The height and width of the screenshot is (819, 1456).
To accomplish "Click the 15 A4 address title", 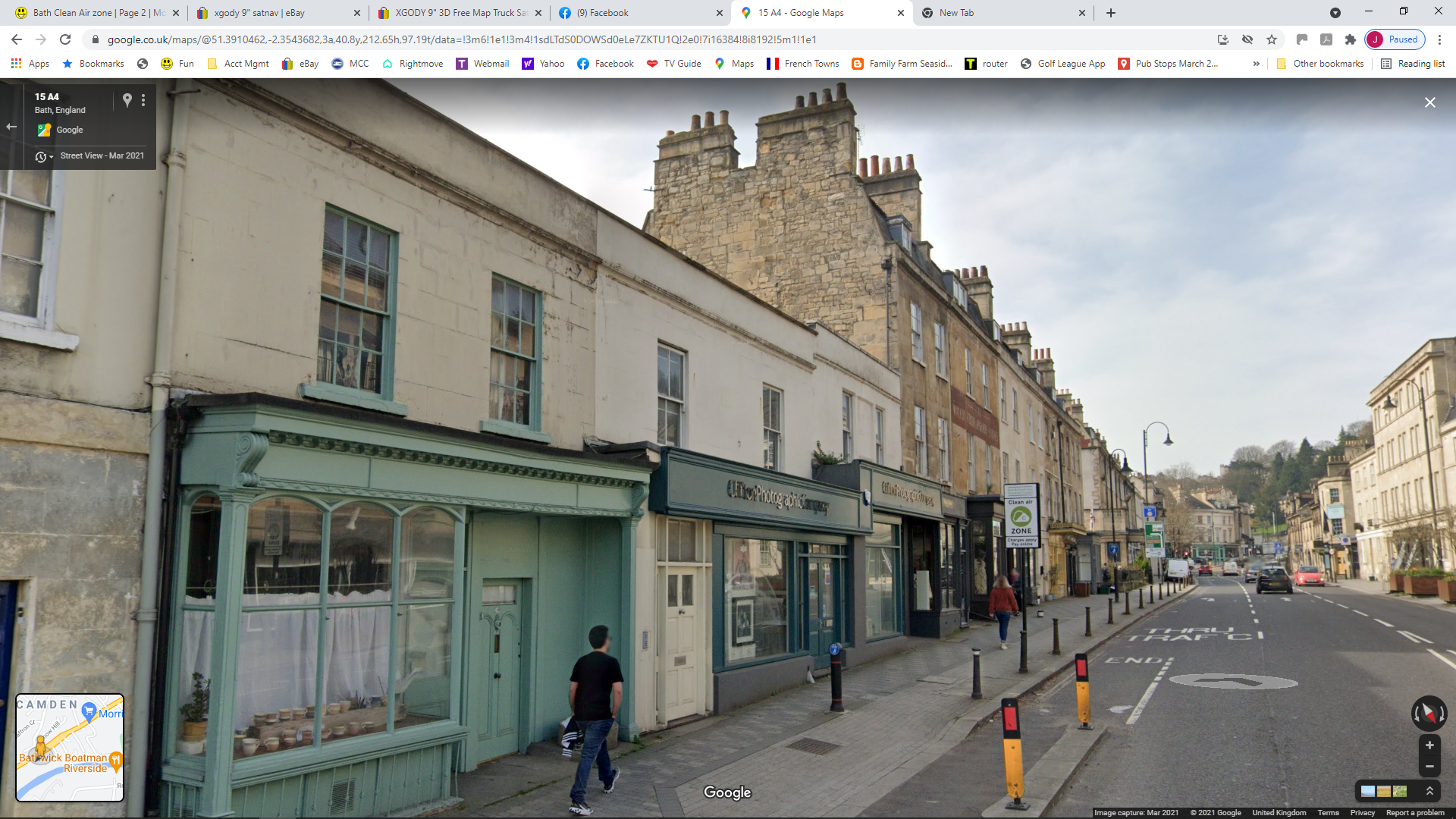I will [47, 97].
